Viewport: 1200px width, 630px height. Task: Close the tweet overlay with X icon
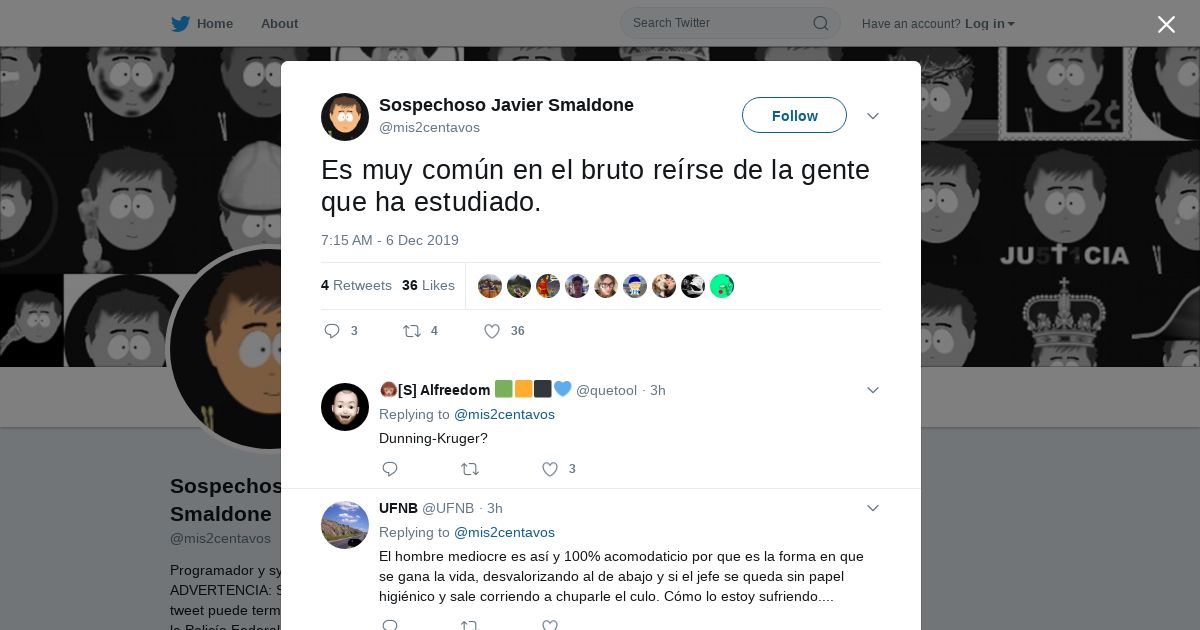[x=1166, y=24]
